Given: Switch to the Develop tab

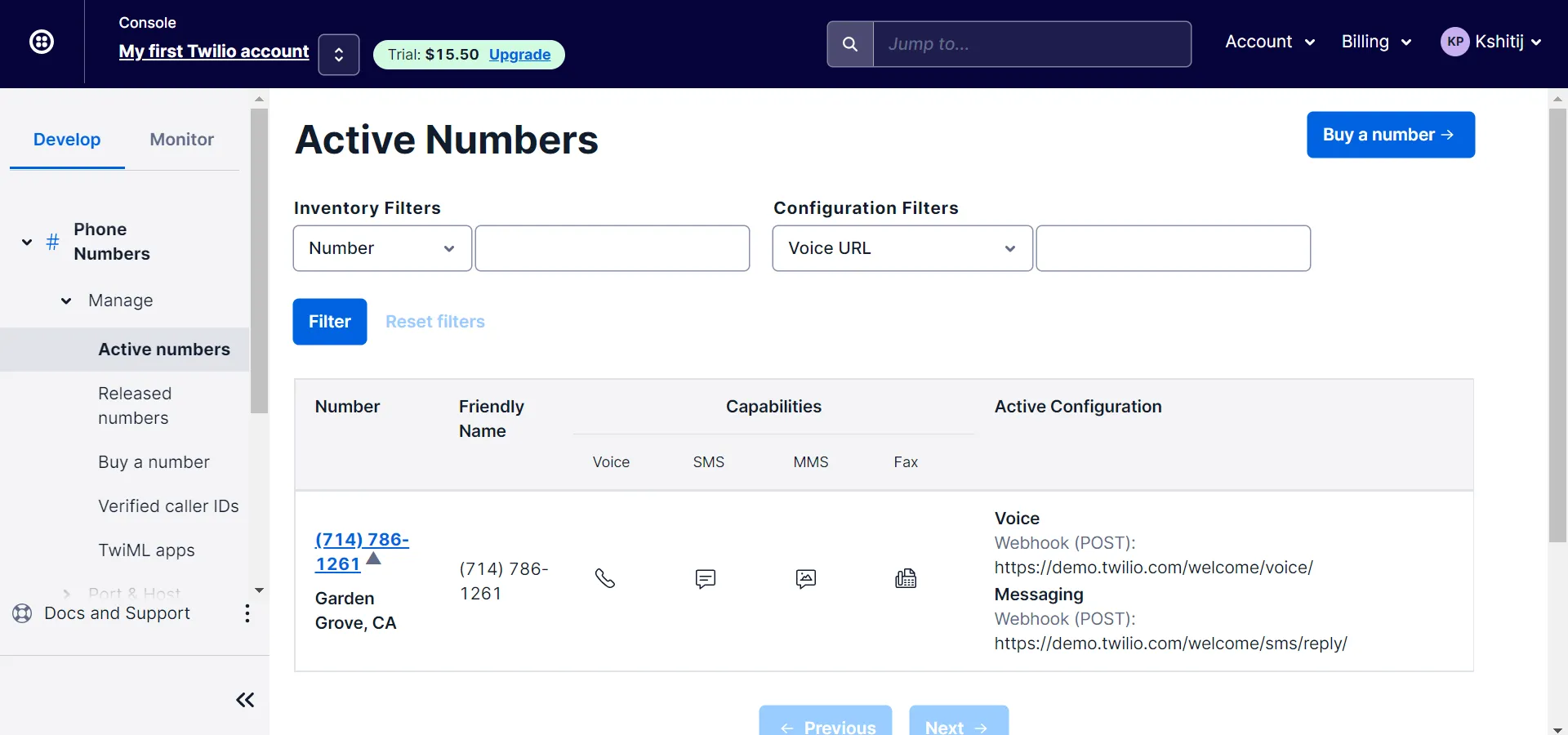Looking at the screenshot, I should (x=67, y=140).
